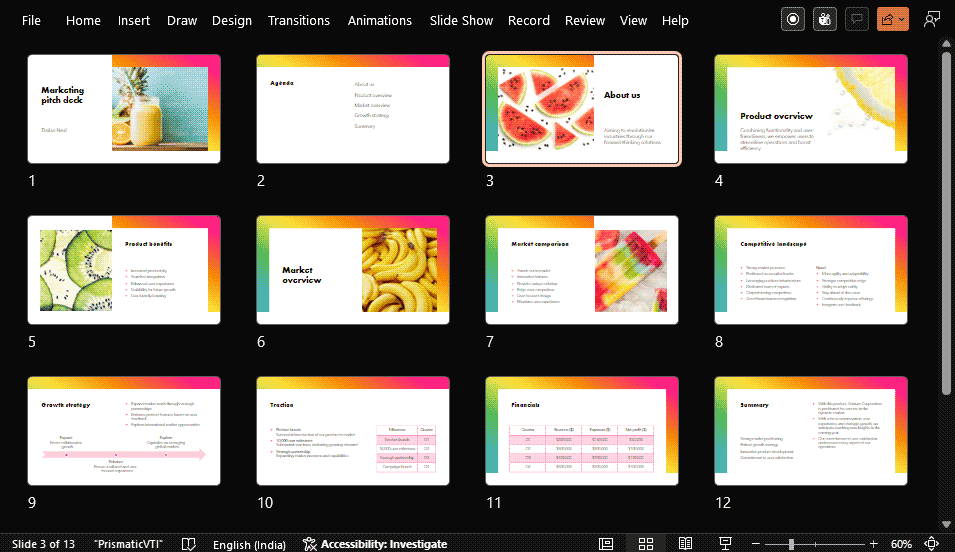Select slide 8 Competitive landscape thumbnail
This screenshot has height=552, width=955.
811,270
